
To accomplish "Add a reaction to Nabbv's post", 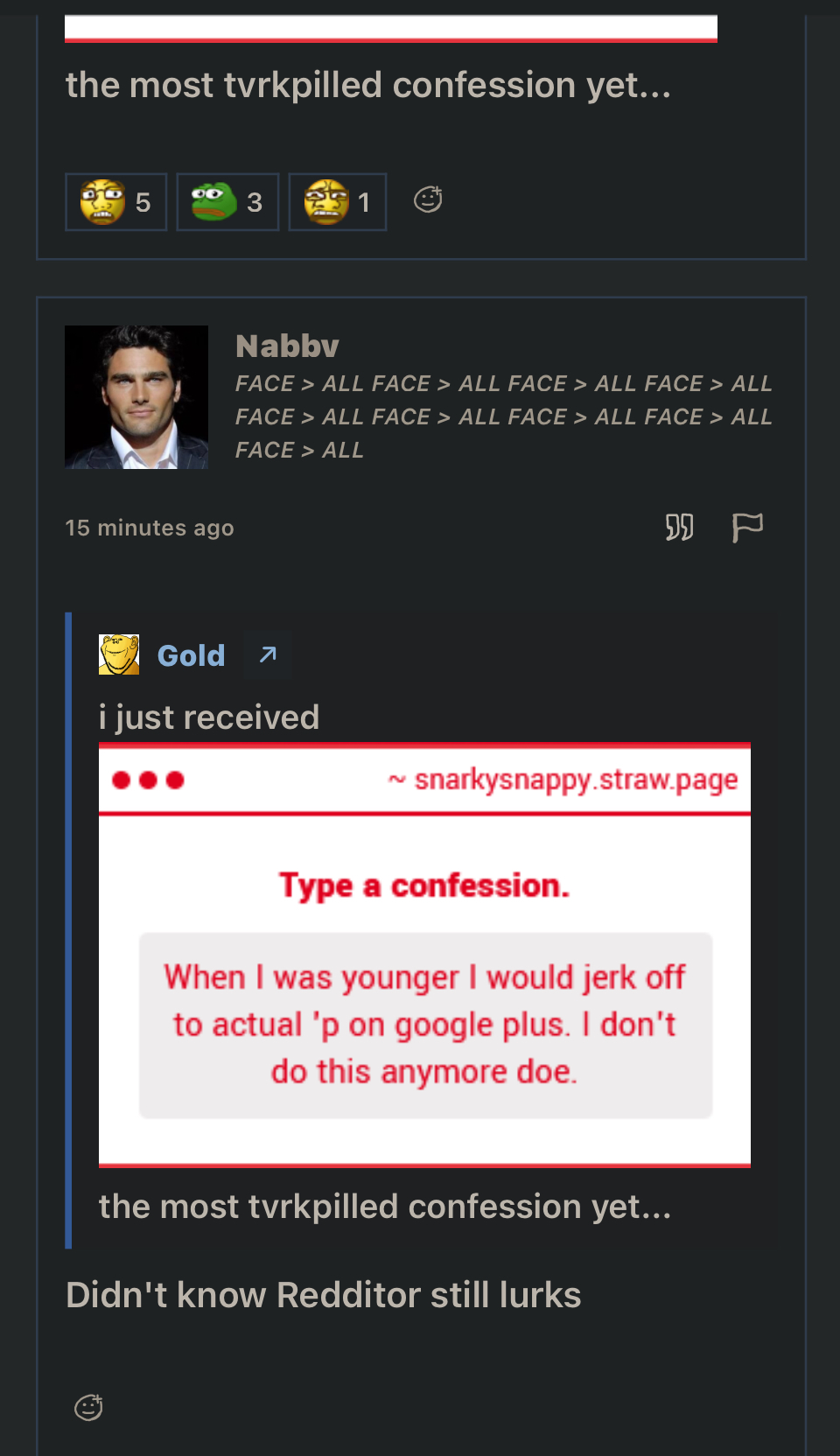I will coord(88,1408).
